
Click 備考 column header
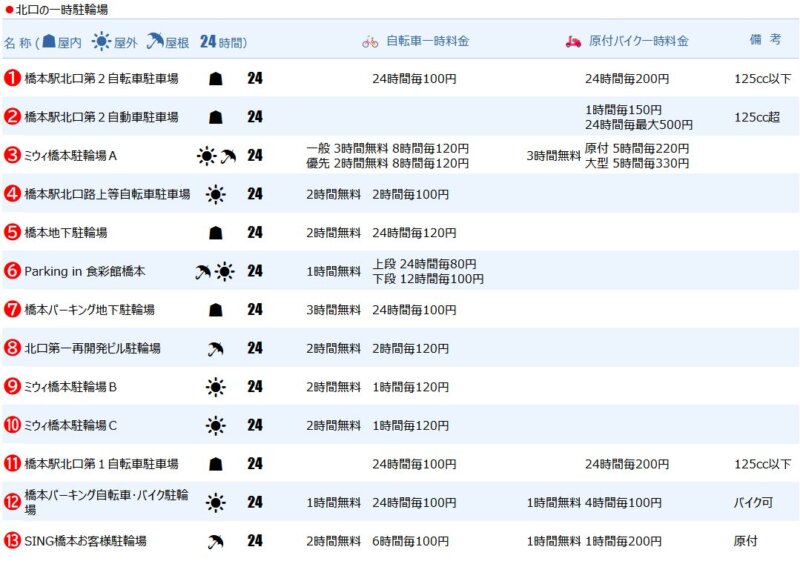pyautogui.click(x=765, y=40)
